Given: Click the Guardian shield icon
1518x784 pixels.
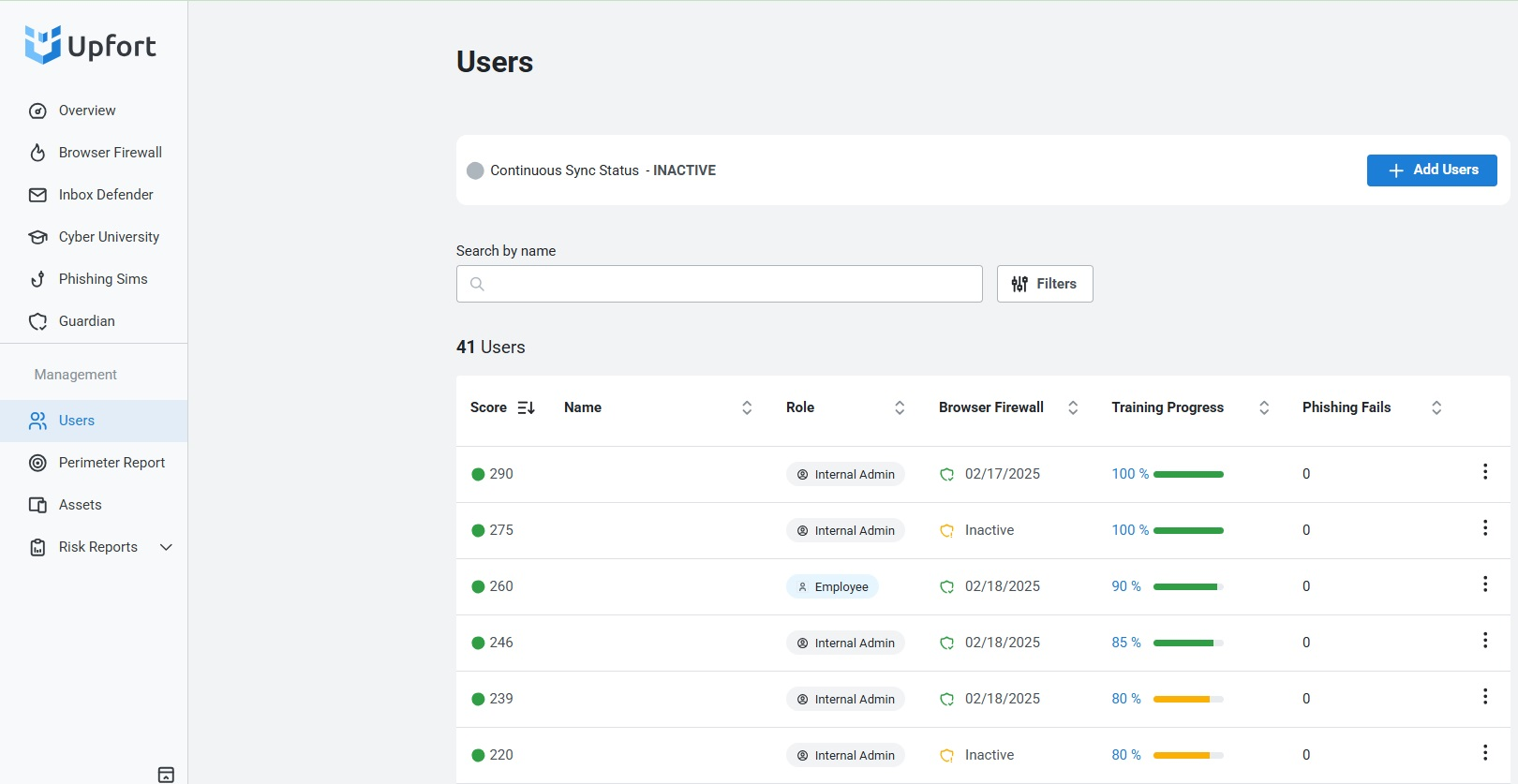Looking at the screenshot, I should [x=37, y=321].
